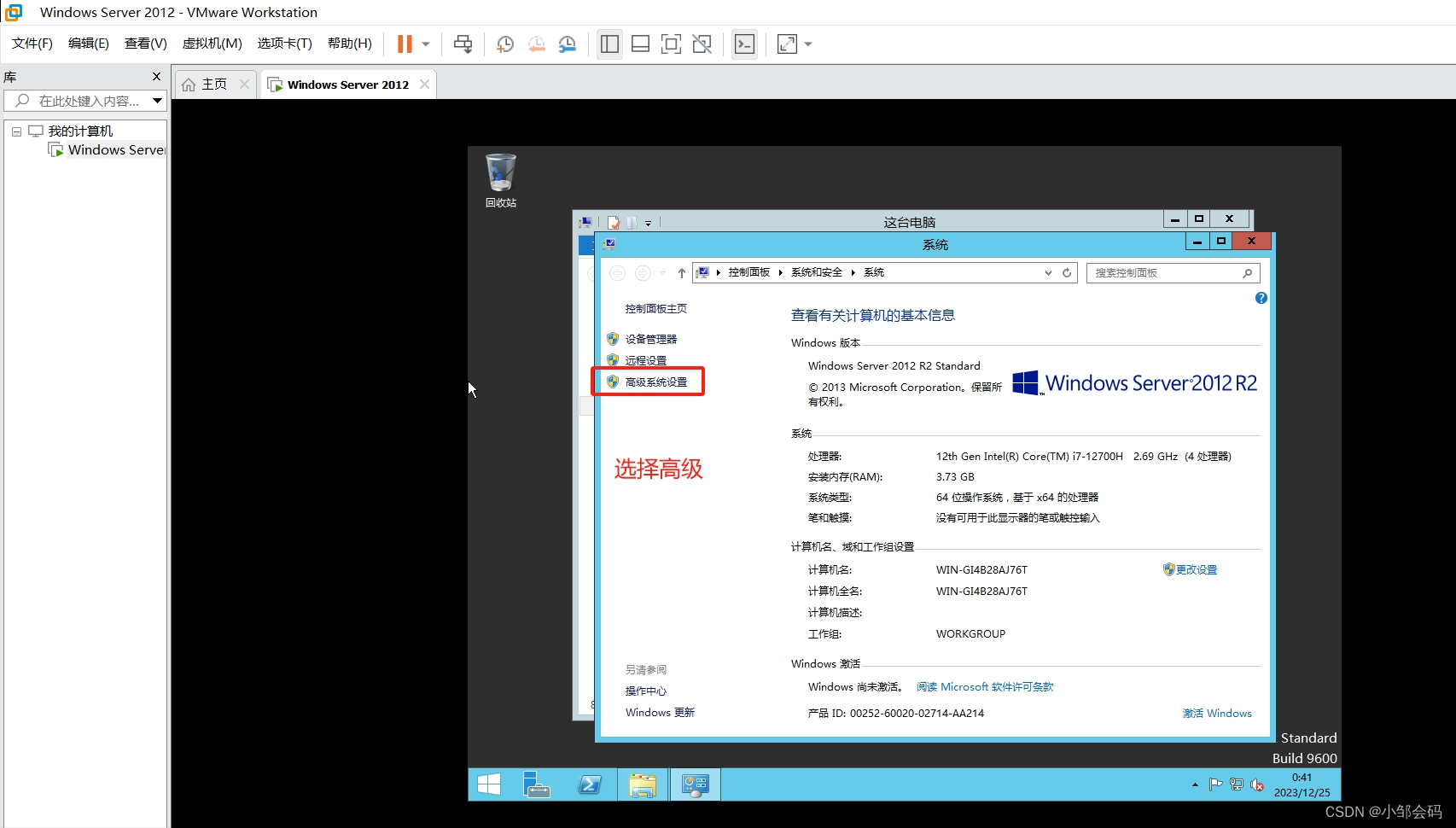Refresh the control panel address bar

coord(1067,273)
